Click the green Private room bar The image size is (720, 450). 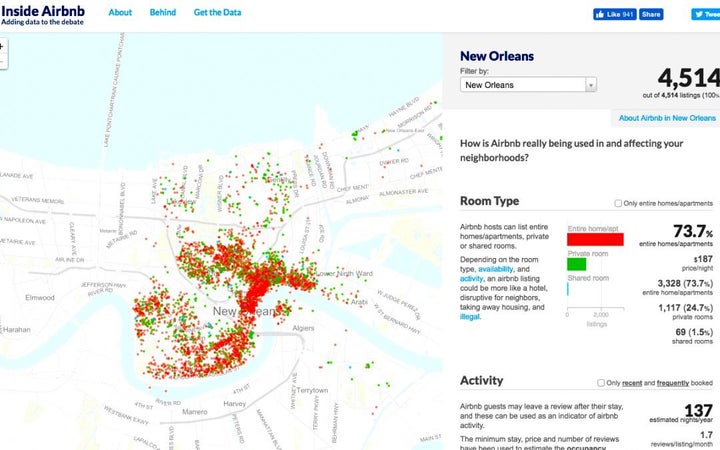tap(576, 264)
